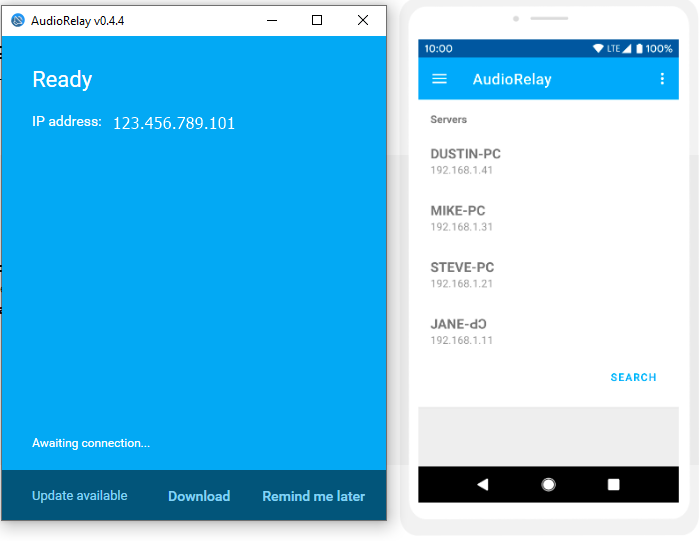Select the JANE server entry 192.168.1.11
Screen dimensions: 699x541
[548, 331]
